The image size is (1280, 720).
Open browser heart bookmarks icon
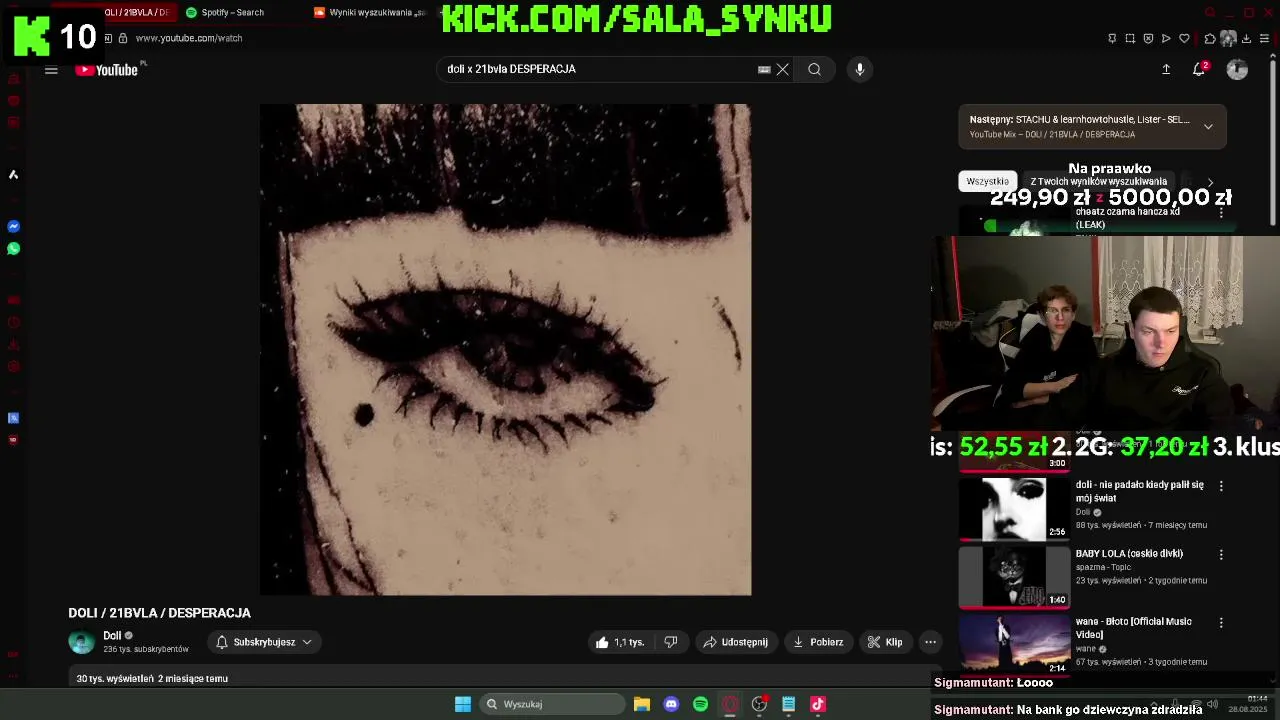coord(1184,38)
